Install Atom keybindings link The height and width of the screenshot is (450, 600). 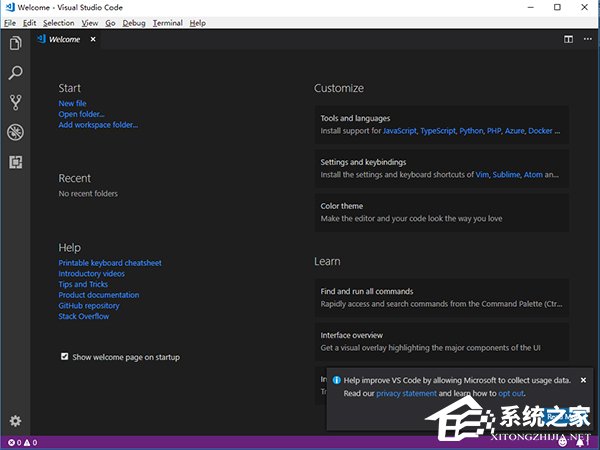coord(533,175)
